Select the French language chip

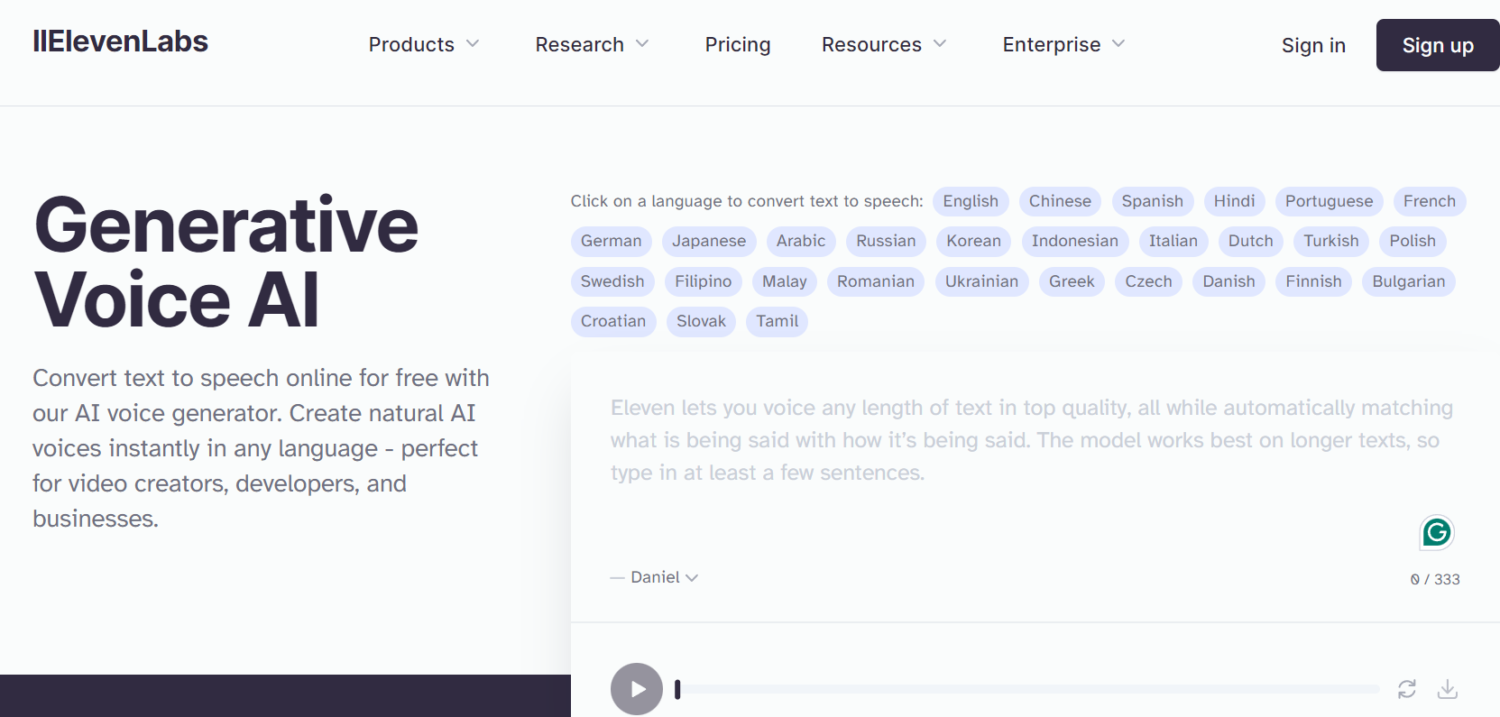click(1428, 201)
